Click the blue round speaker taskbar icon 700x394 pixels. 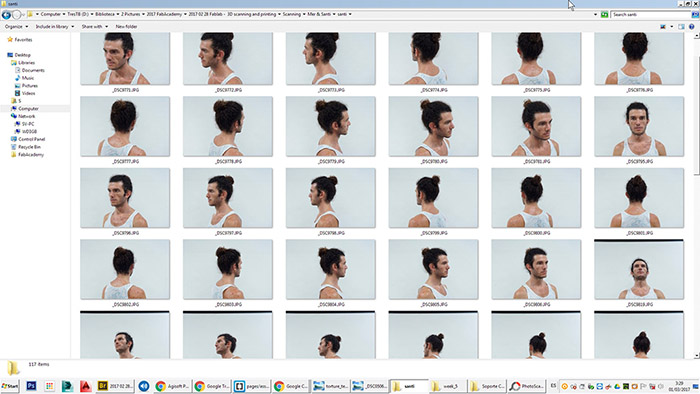click(144, 386)
